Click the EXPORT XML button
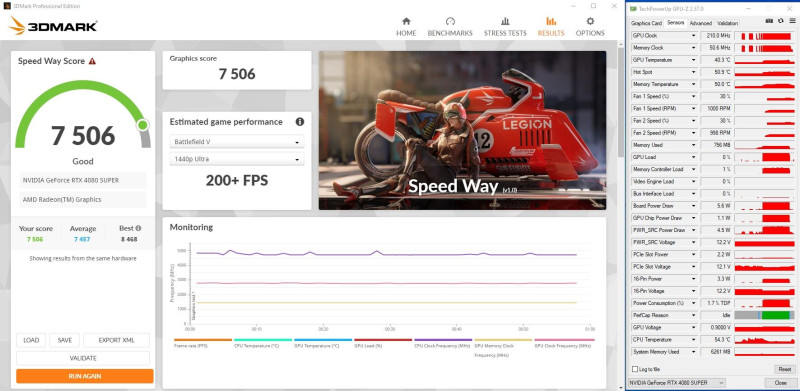 (116, 340)
